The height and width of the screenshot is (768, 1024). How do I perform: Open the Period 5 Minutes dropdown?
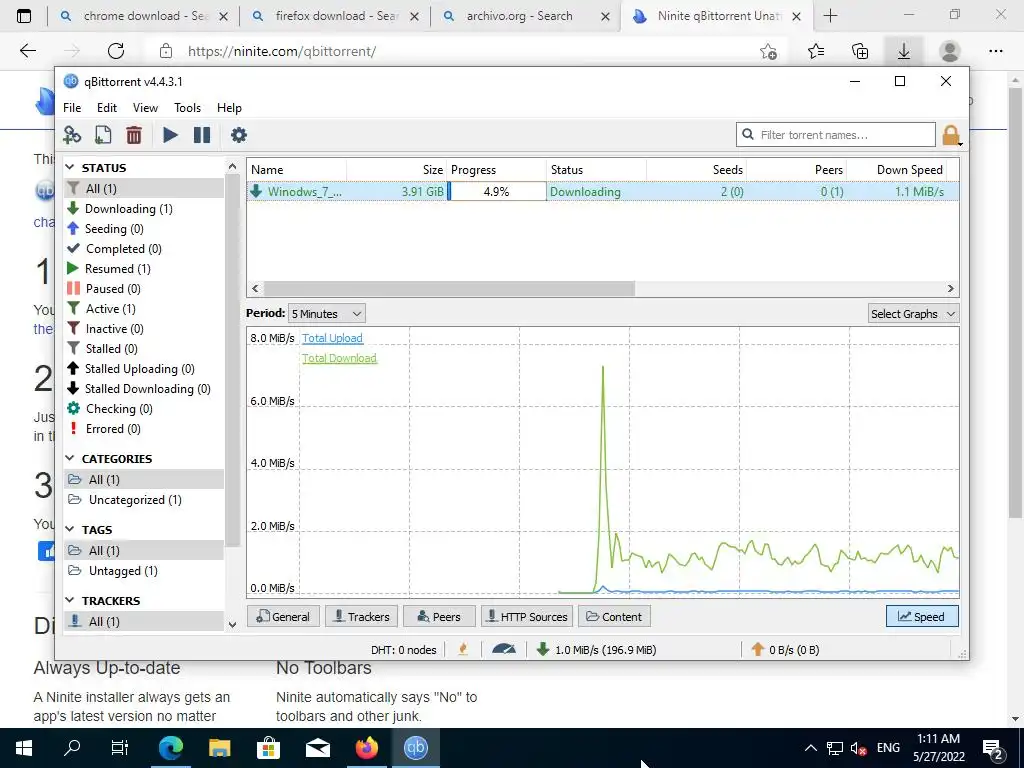327,313
